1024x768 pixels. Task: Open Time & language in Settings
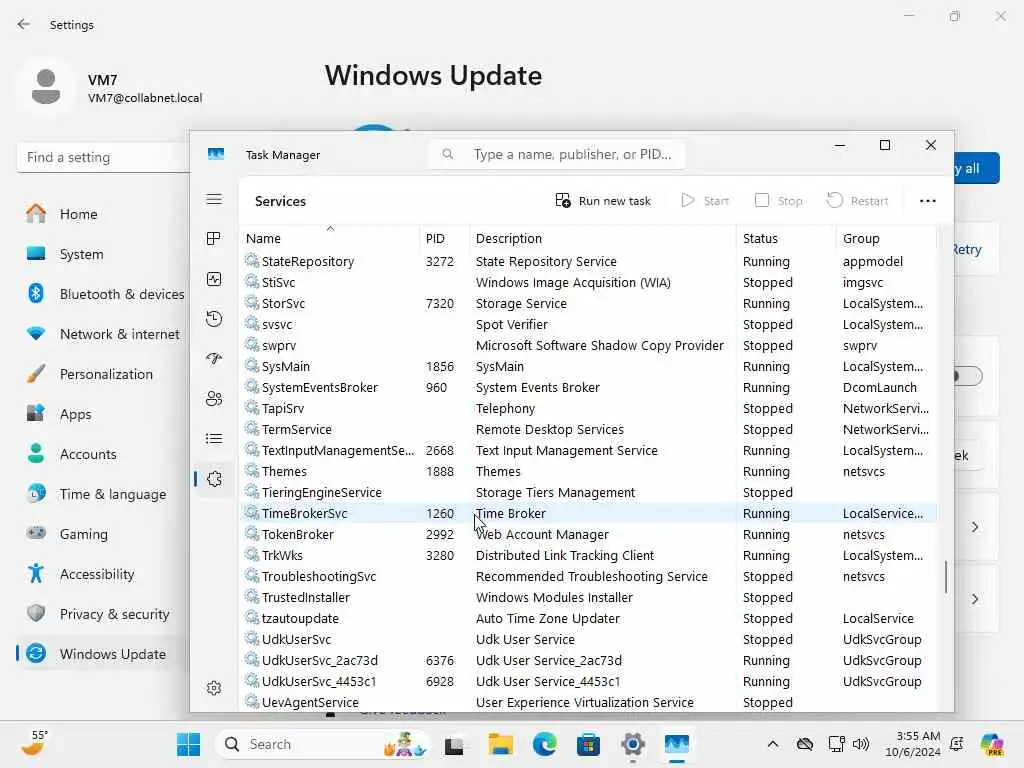tap(101, 494)
